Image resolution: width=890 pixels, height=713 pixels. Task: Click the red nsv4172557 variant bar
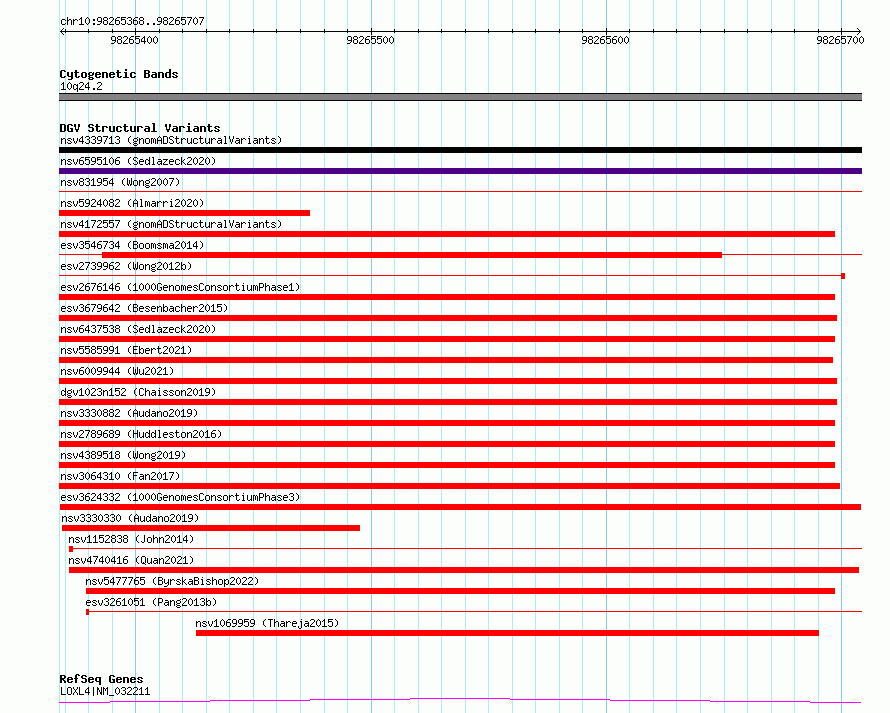(447, 234)
